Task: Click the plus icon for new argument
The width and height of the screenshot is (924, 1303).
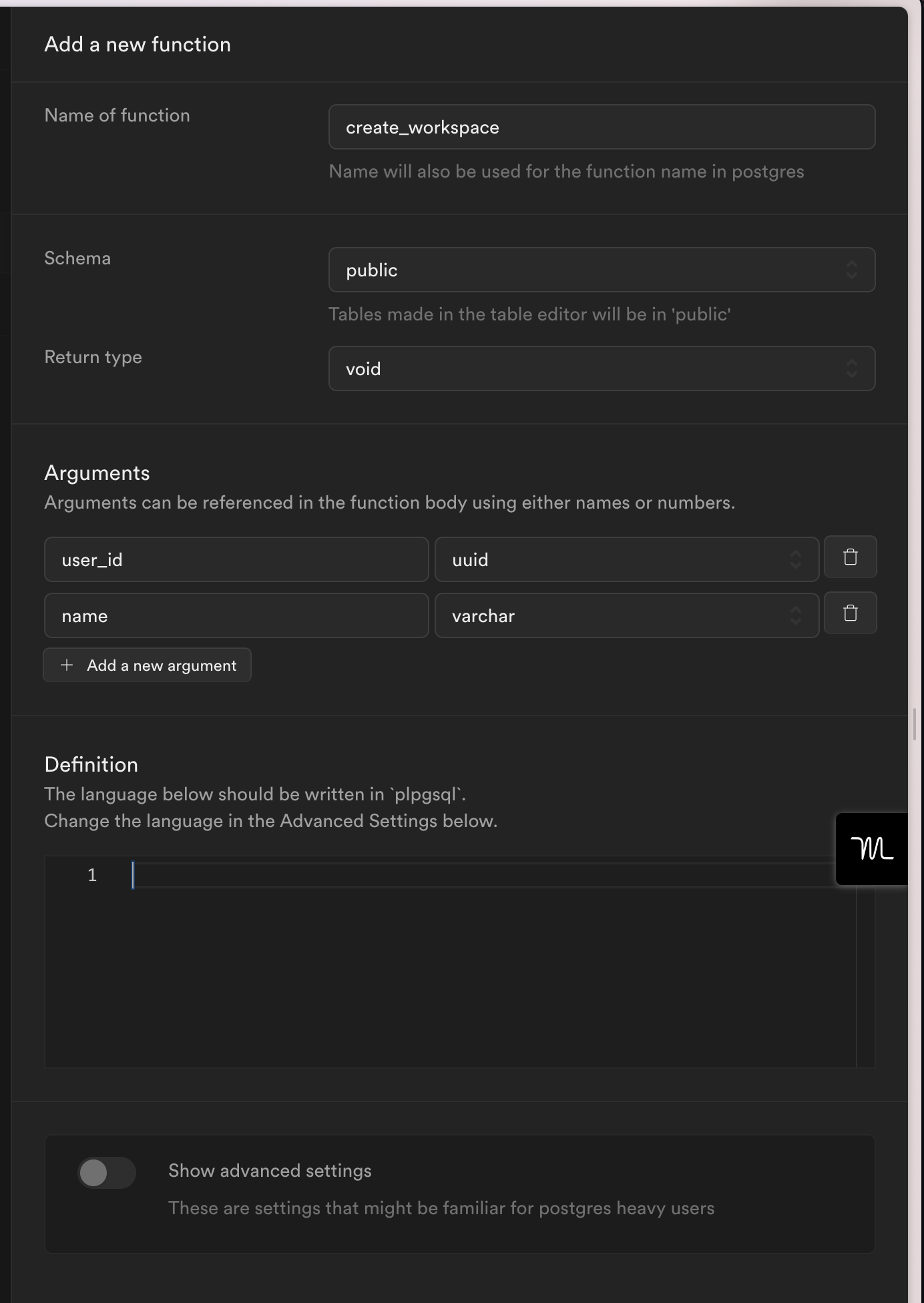Action: pos(67,665)
